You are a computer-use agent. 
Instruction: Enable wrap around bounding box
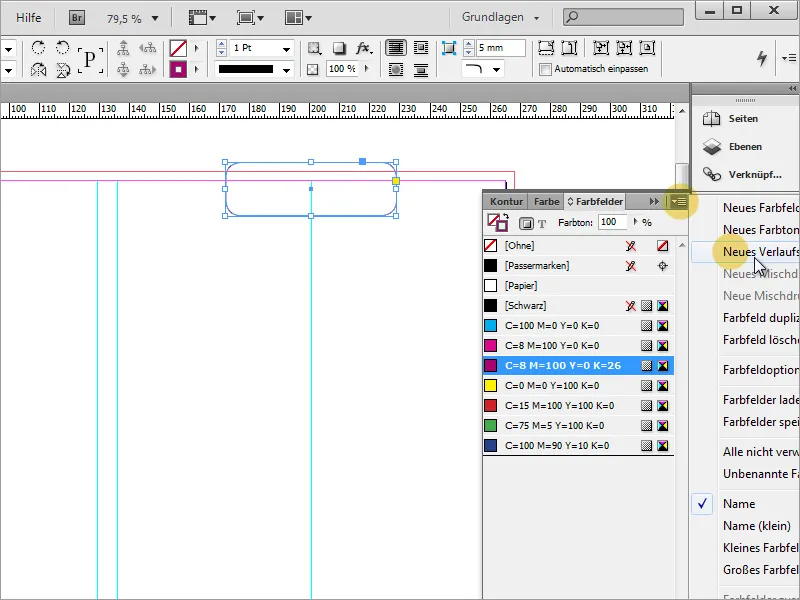click(421, 48)
